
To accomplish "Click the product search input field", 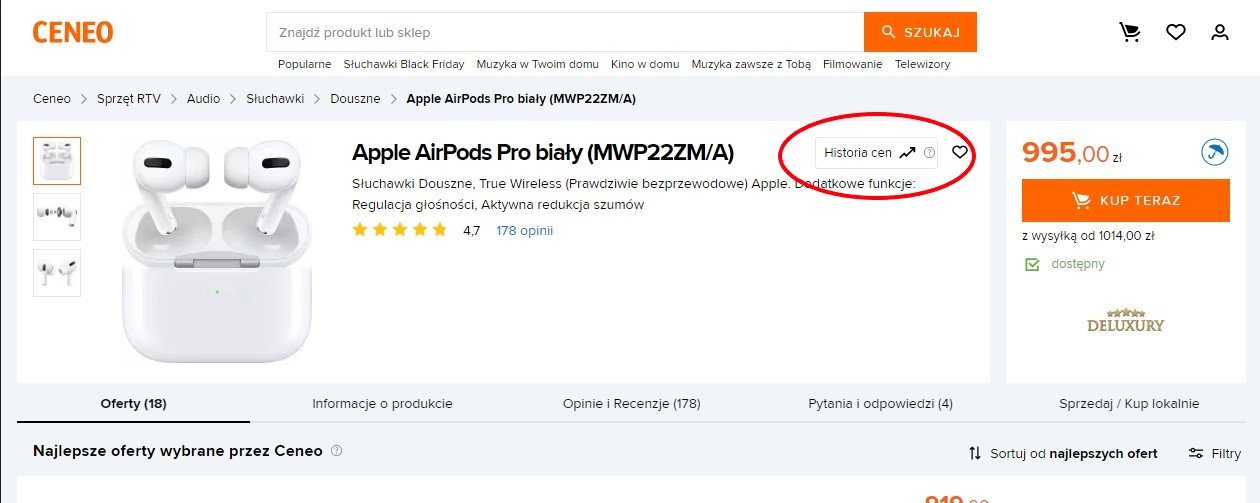I will pos(565,32).
